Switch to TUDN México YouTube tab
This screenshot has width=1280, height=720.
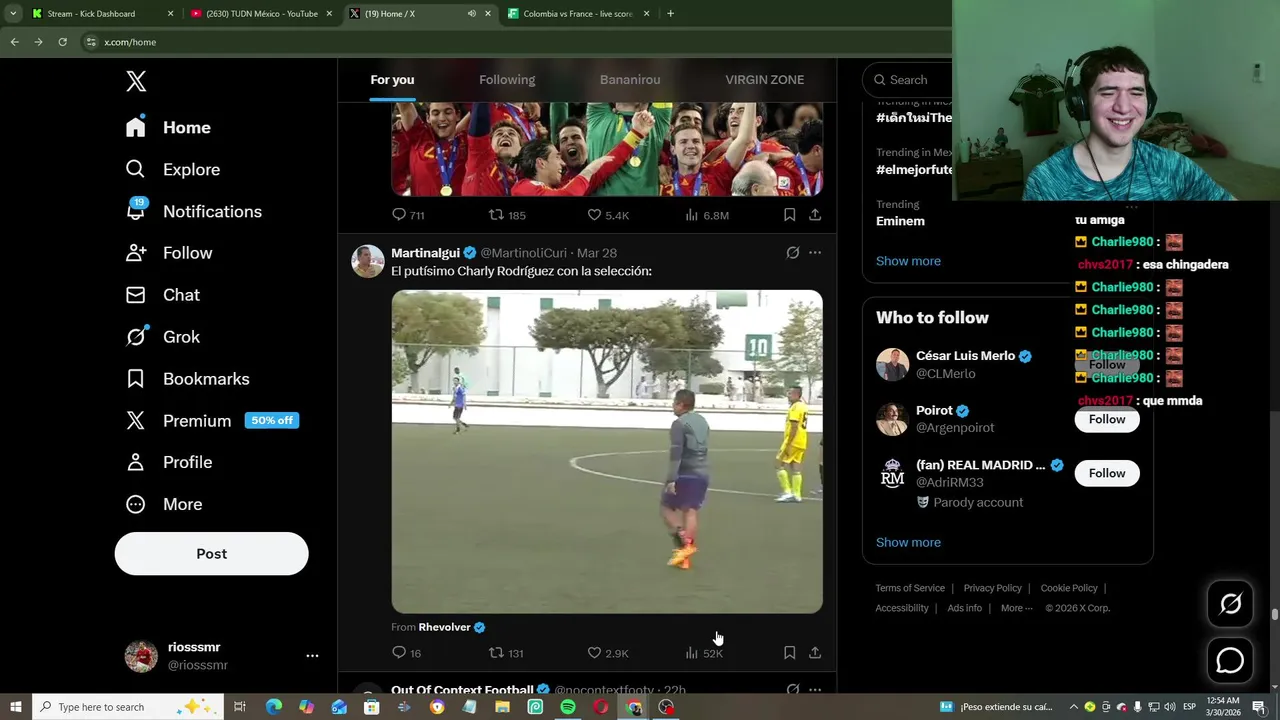261,14
